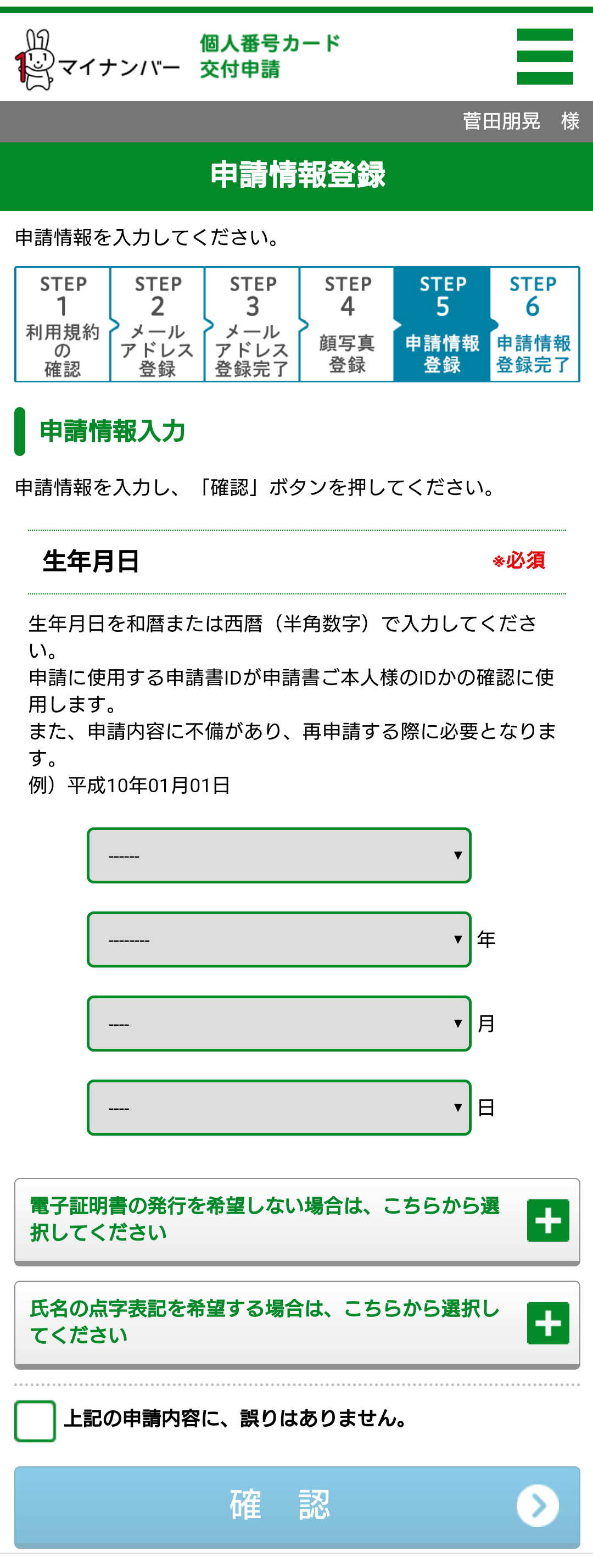Open the 日 day dropdown
Screen dimensions: 593x1568
coord(279,1107)
